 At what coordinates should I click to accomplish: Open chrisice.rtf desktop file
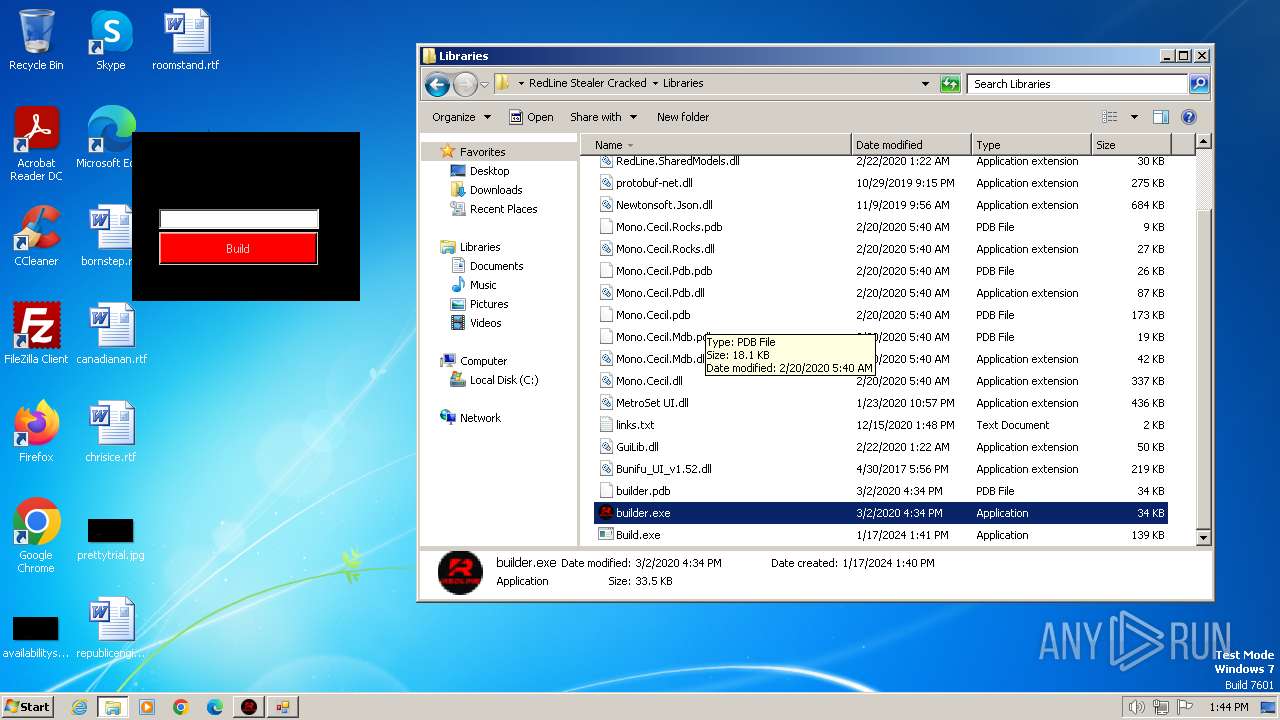pos(111,431)
